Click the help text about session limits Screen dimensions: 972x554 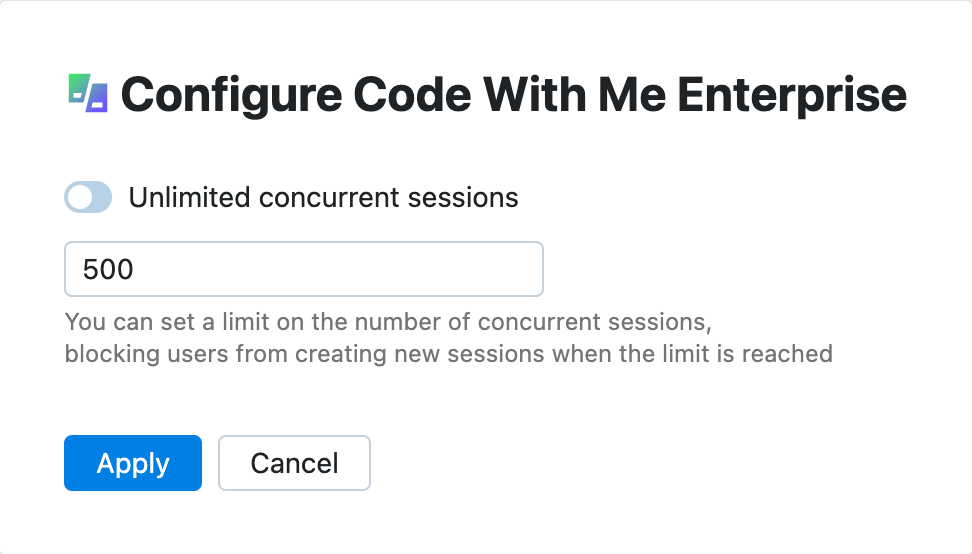pyautogui.click(x=387, y=323)
